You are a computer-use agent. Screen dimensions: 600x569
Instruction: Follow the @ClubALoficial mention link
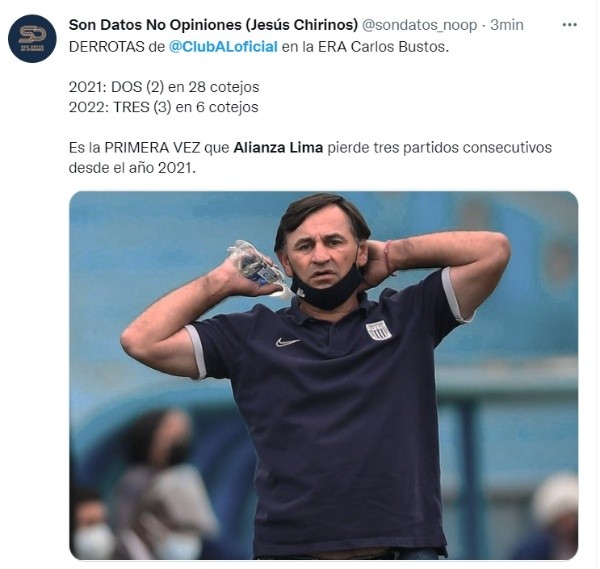click(x=223, y=47)
